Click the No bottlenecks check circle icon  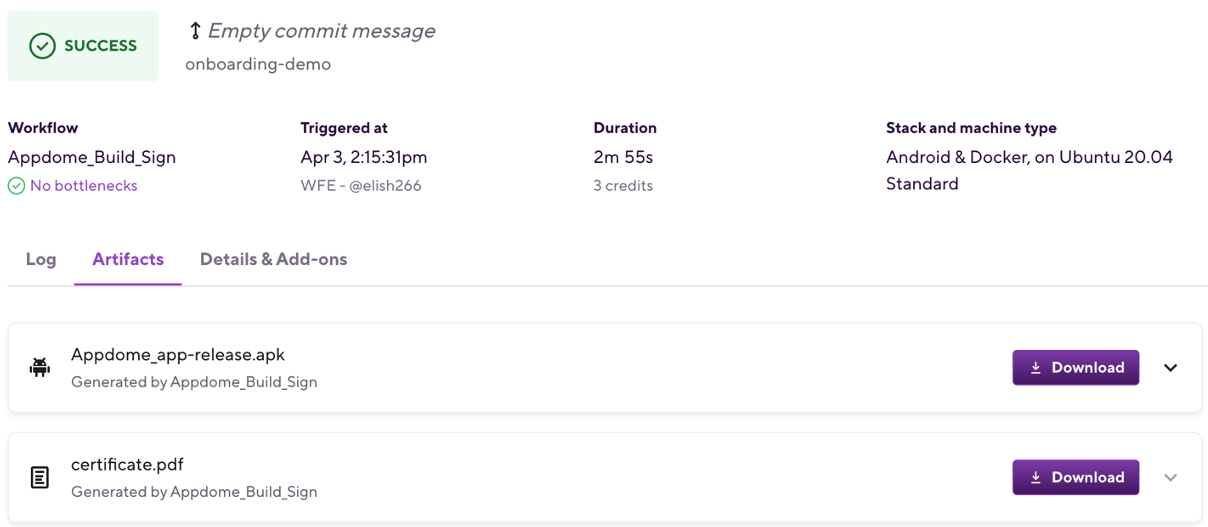pyautogui.click(x=16, y=186)
